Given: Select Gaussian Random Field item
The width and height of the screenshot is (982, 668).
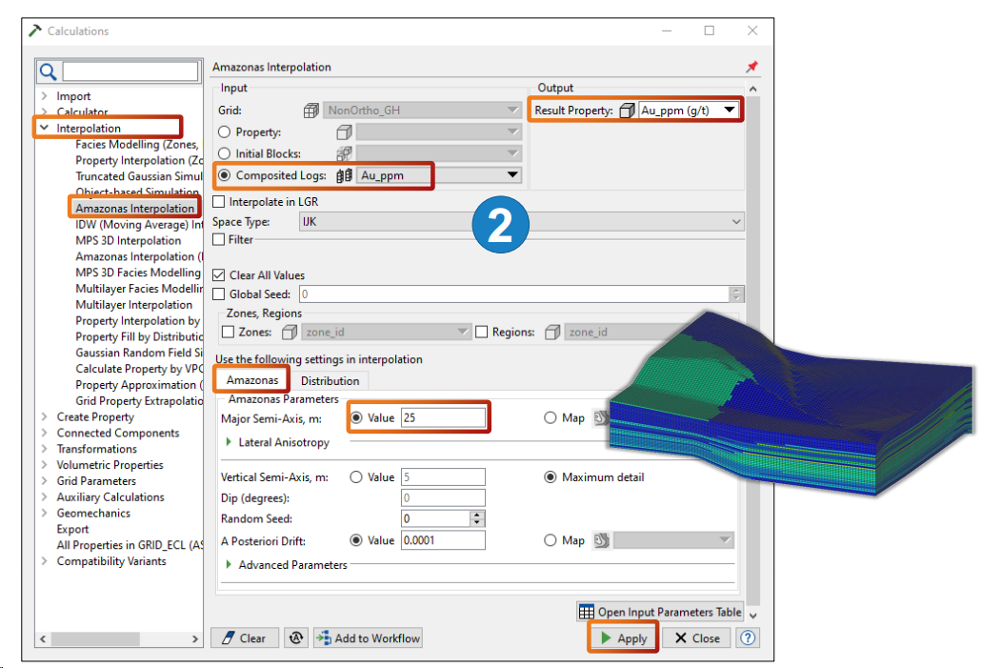Looking at the screenshot, I should click(138, 352).
